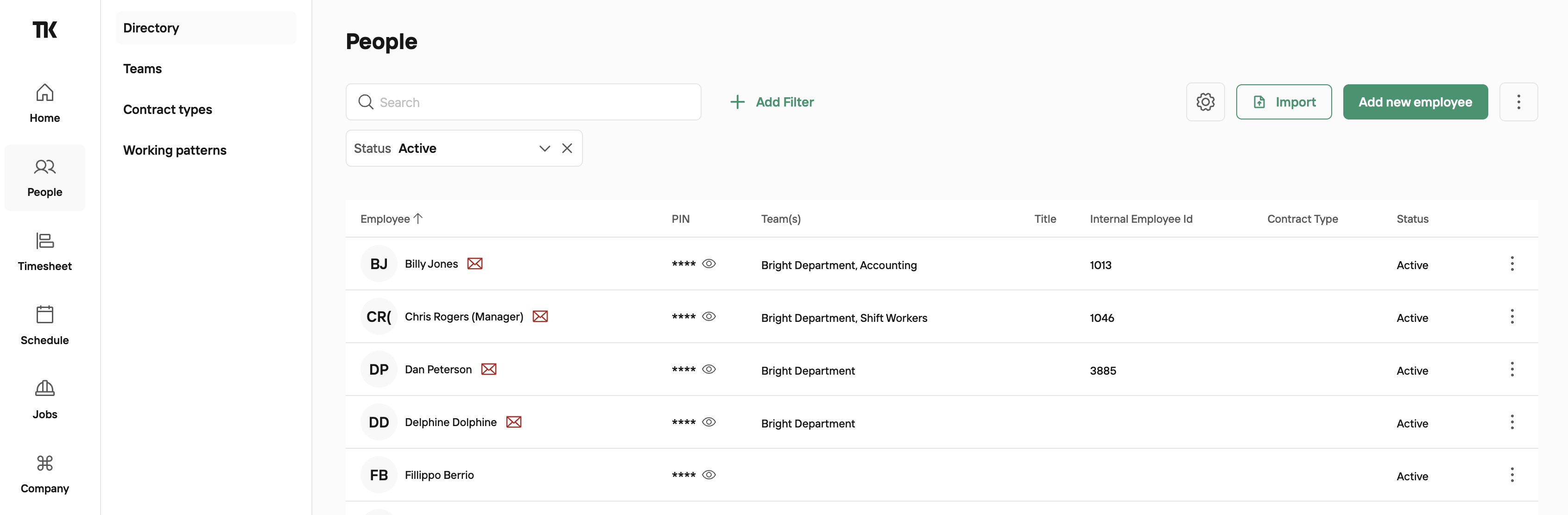Open row actions menu for Chris Rogers

(x=1512, y=316)
